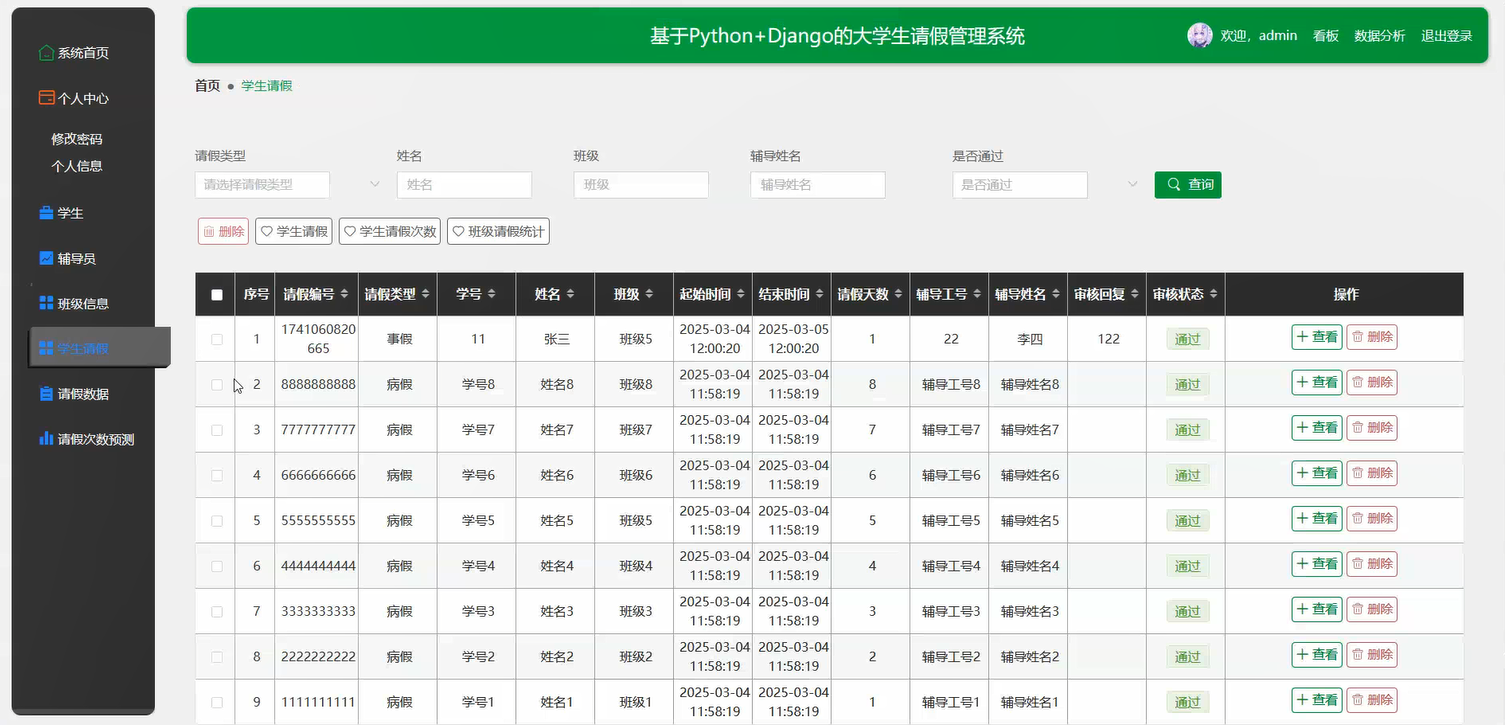The width and height of the screenshot is (1505, 725).
Task: Open 个人信息 under 个人中心
Action: pos(77,166)
